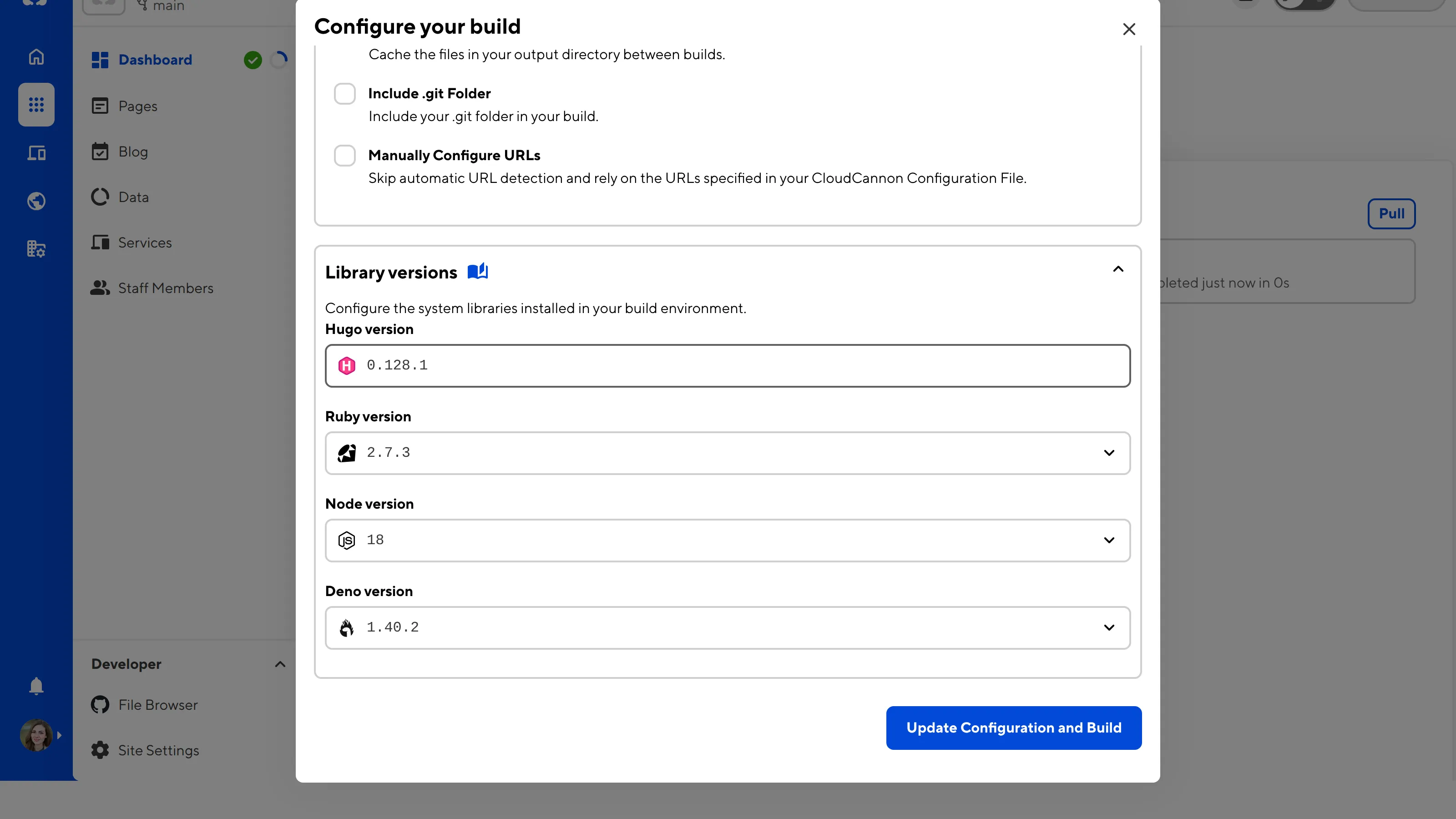Switch to the Staff Members section
This screenshot has width=1456, height=819.
coord(166,288)
